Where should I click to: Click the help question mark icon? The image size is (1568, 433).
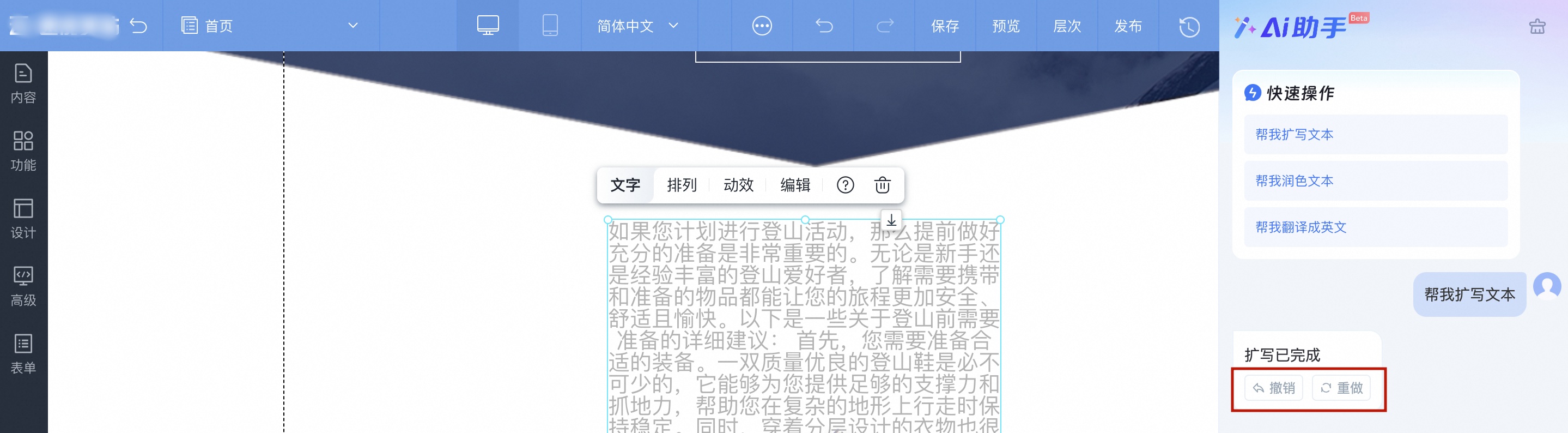tap(845, 185)
